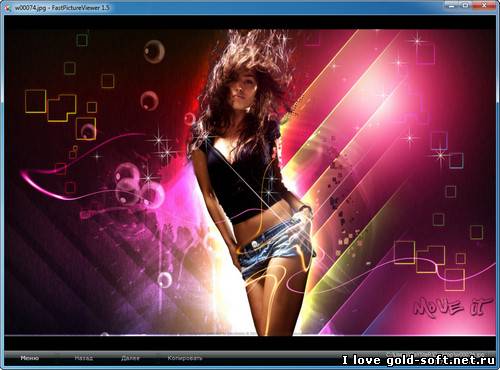Click the large bubble near top left squares
The height and width of the screenshot is (370, 500).
coord(154,51)
